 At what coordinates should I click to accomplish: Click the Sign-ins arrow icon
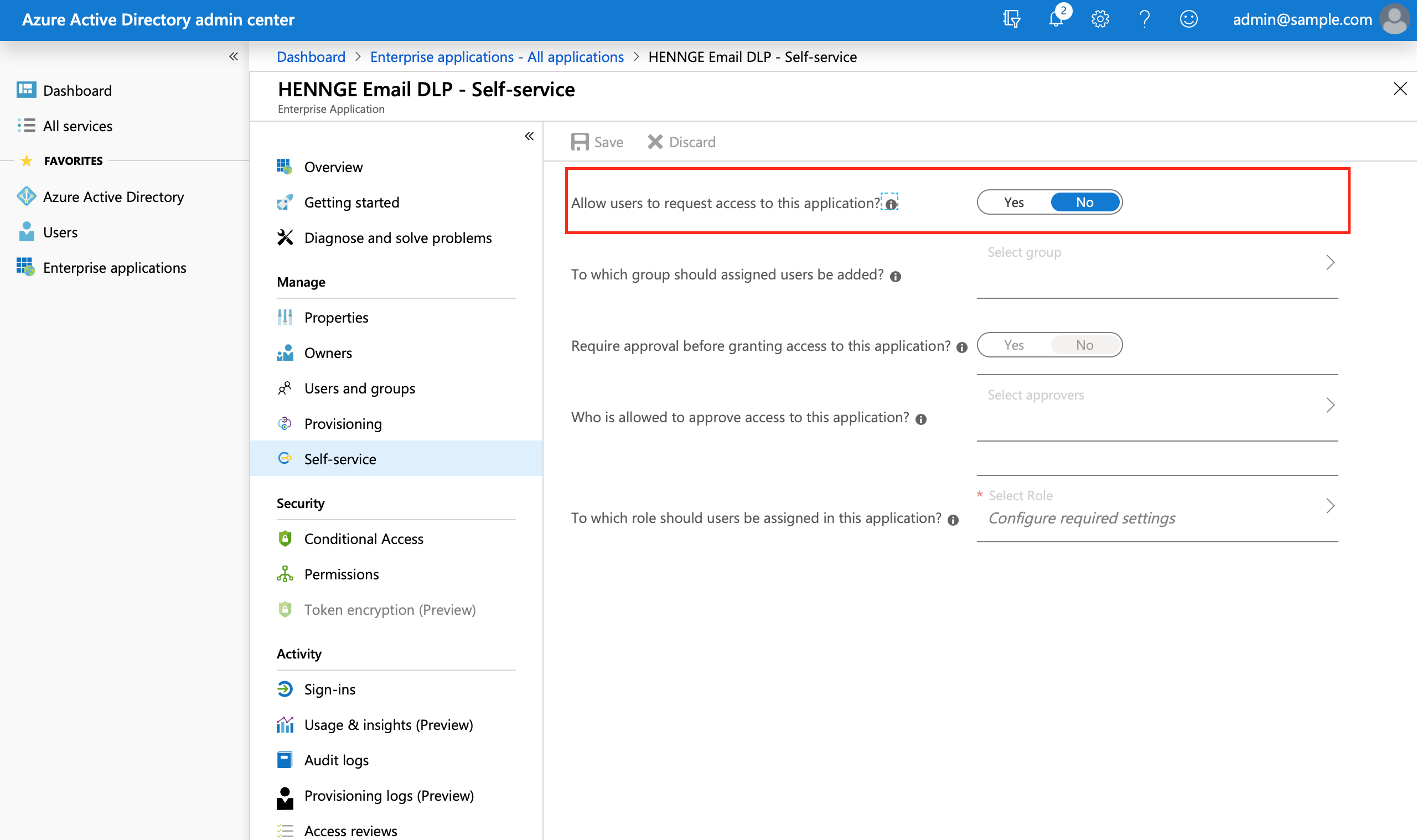coord(285,689)
